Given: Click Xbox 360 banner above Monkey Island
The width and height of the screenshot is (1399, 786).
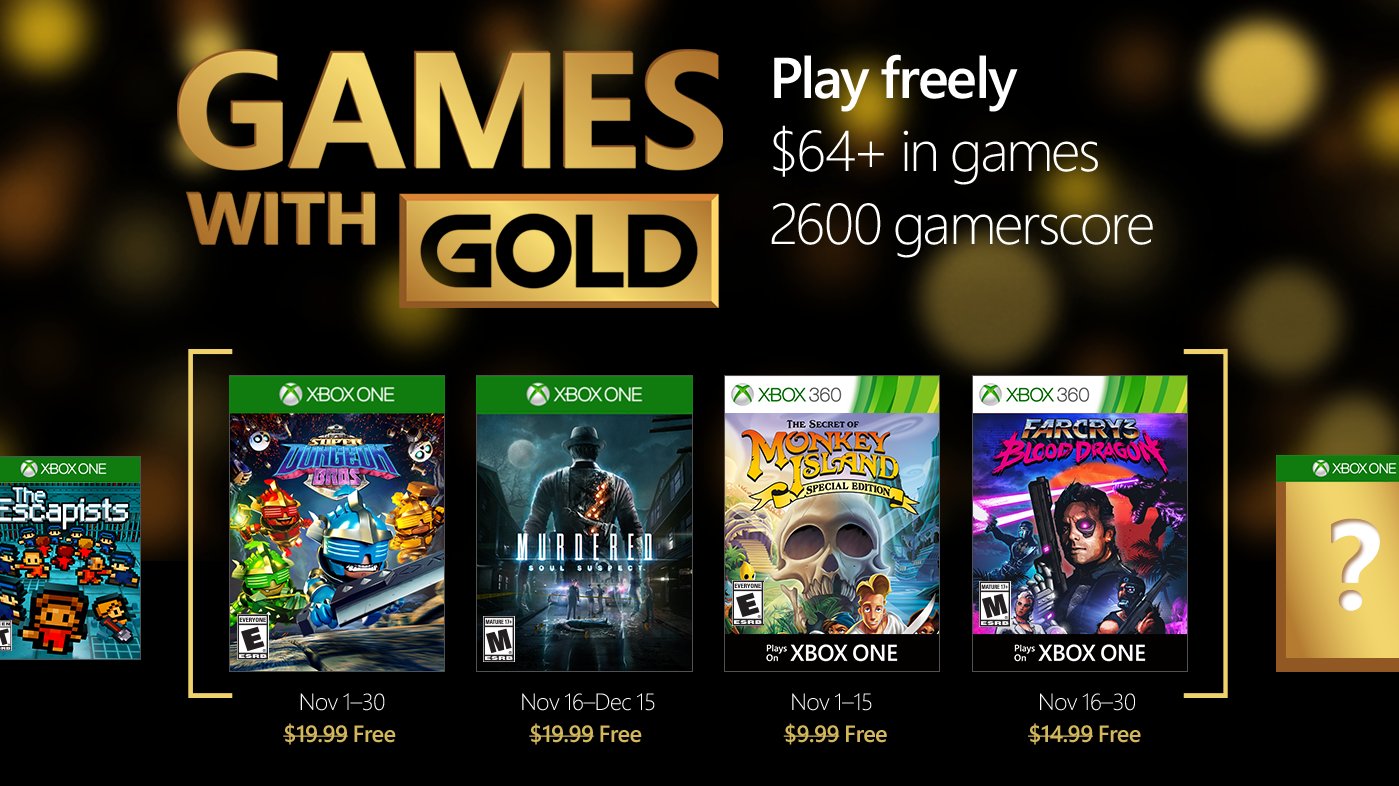Looking at the screenshot, I should [831, 394].
